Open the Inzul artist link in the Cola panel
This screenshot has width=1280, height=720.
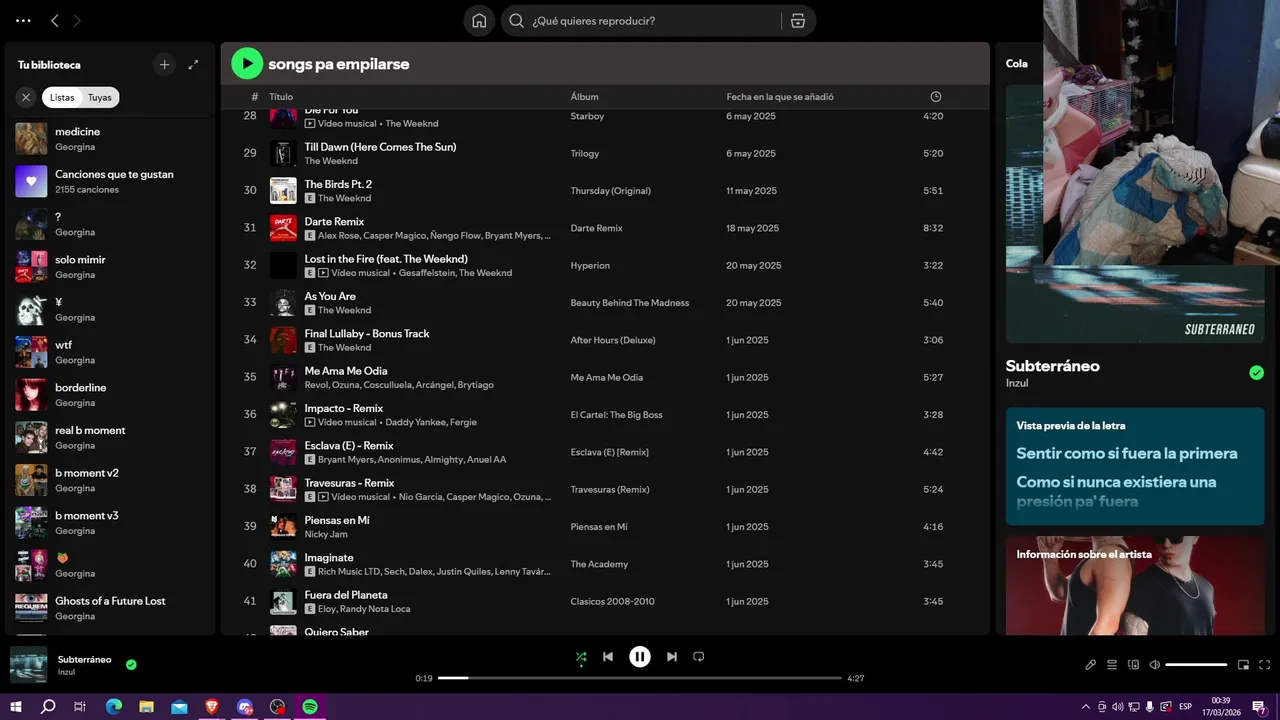(1017, 383)
